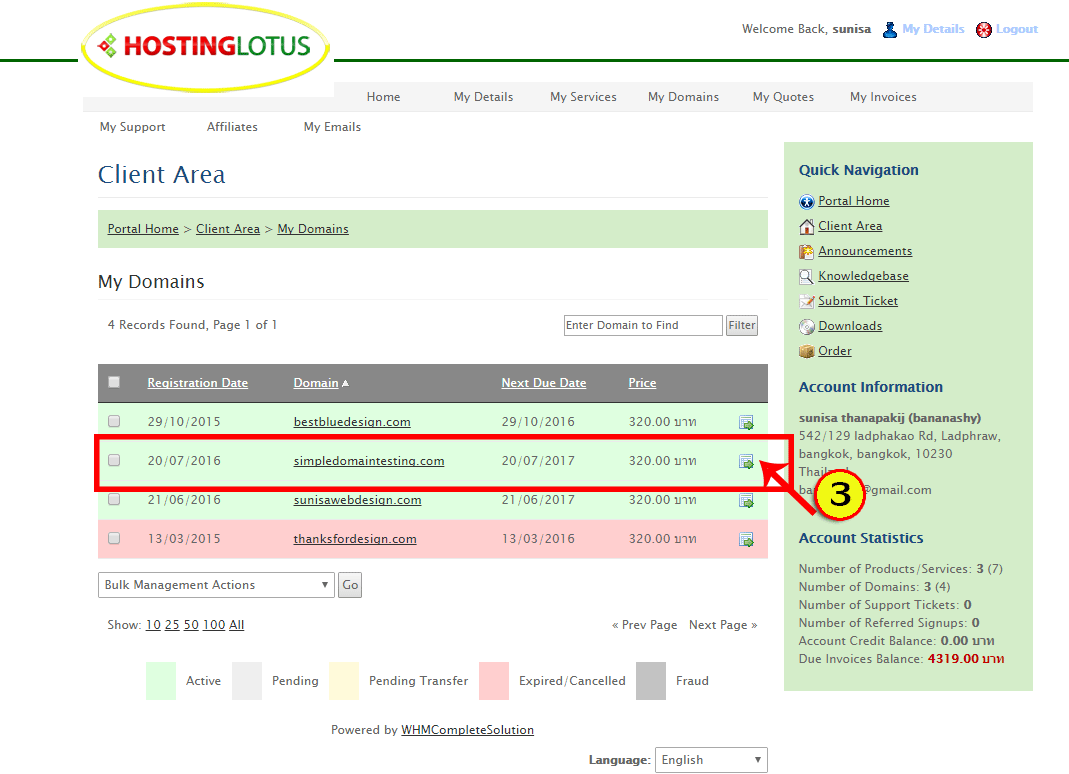Click Client Area in the breadcrumb
This screenshot has width=1069, height=774.
point(228,229)
